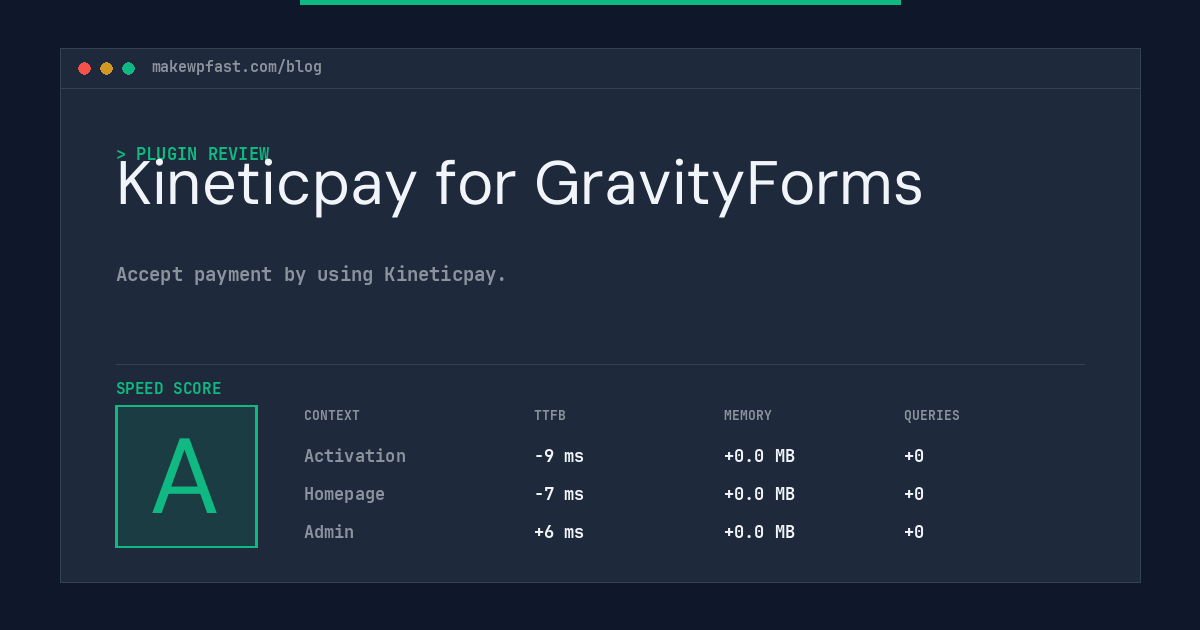Viewport: 1200px width, 630px height.
Task: Click the MEMORY column header
Action: (748, 416)
